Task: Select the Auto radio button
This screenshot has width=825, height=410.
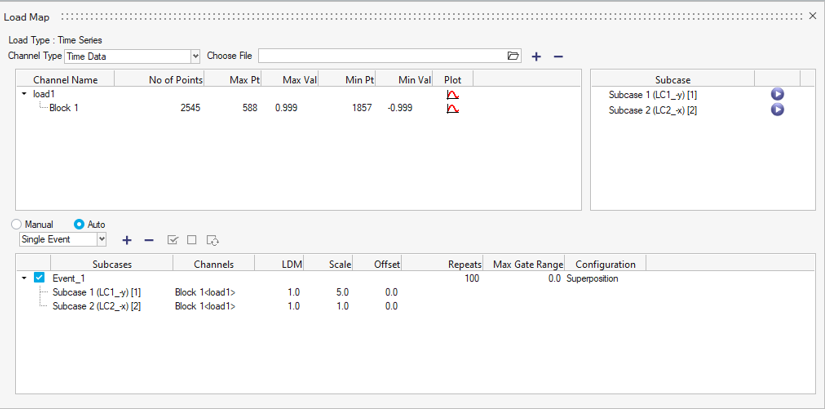Action: click(79, 225)
